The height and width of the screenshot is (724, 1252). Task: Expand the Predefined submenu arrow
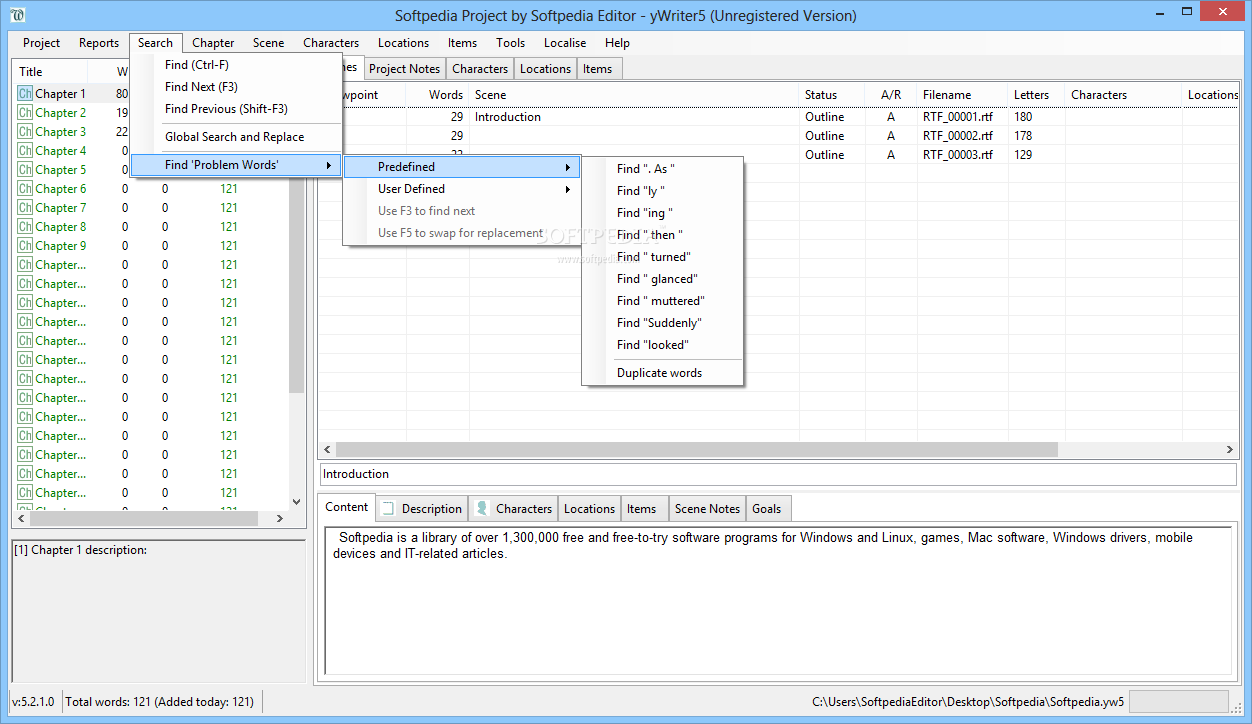568,167
